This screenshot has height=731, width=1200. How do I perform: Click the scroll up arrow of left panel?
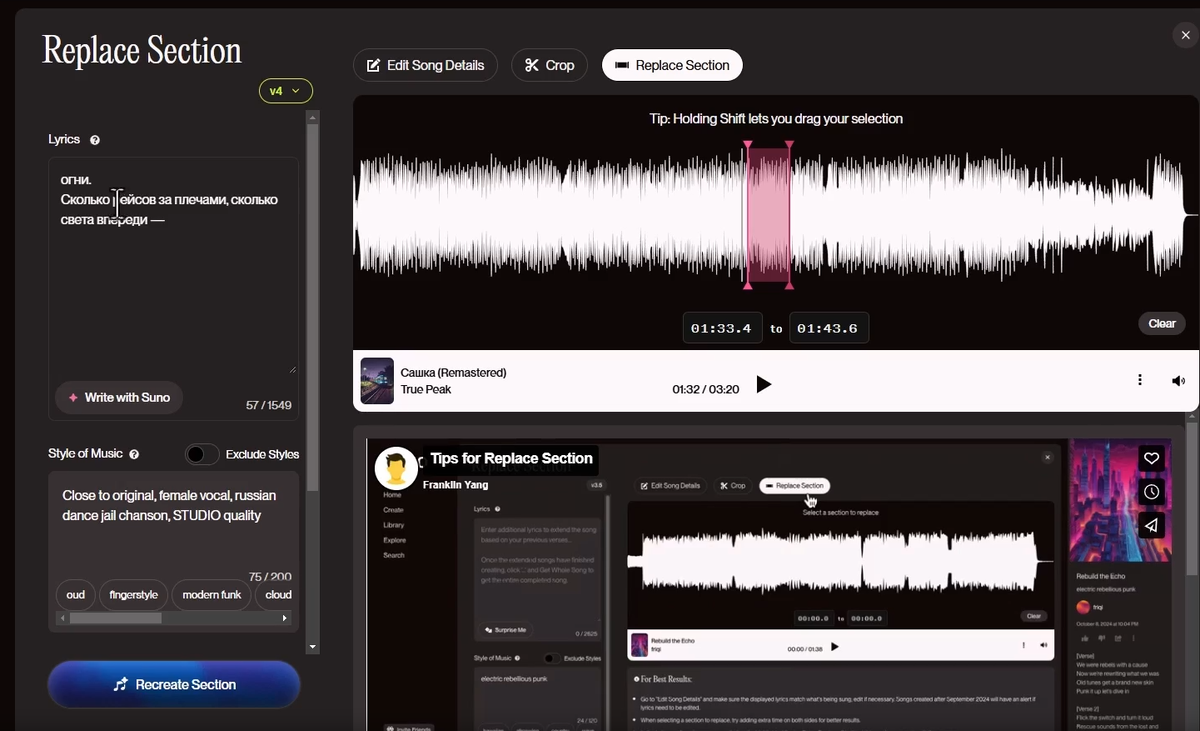pos(313,117)
